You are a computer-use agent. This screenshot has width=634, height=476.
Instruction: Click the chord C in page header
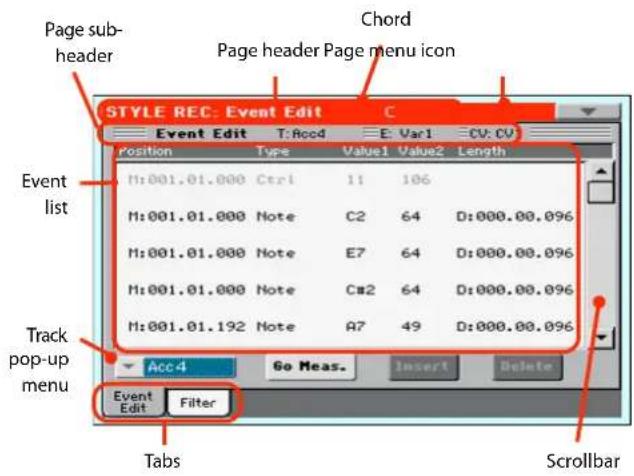(x=389, y=112)
